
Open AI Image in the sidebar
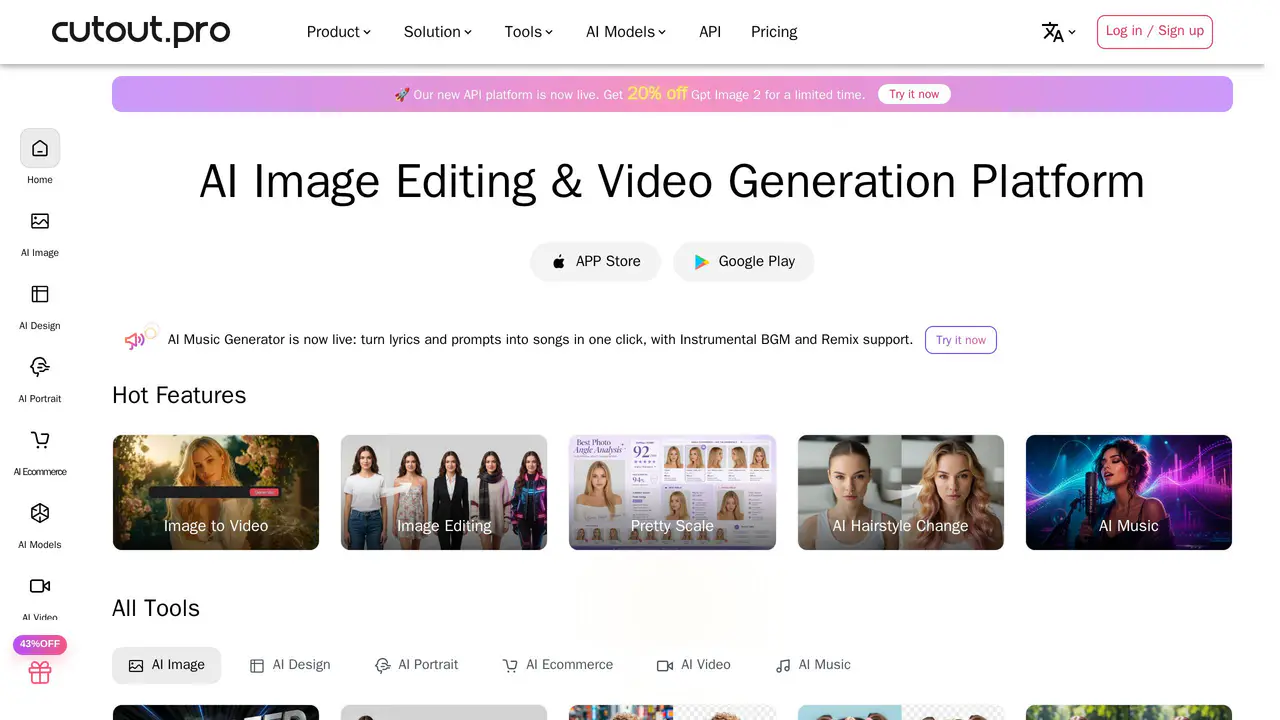pyautogui.click(x=40, y=232)
